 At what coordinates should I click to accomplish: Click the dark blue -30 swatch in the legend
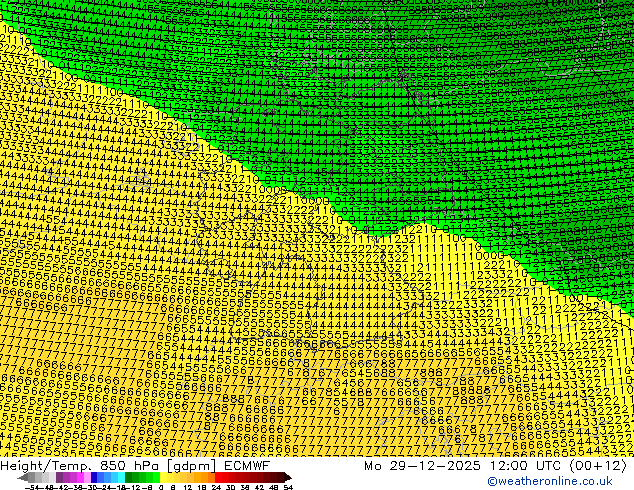pyautogui.click(x=94, y=477)
